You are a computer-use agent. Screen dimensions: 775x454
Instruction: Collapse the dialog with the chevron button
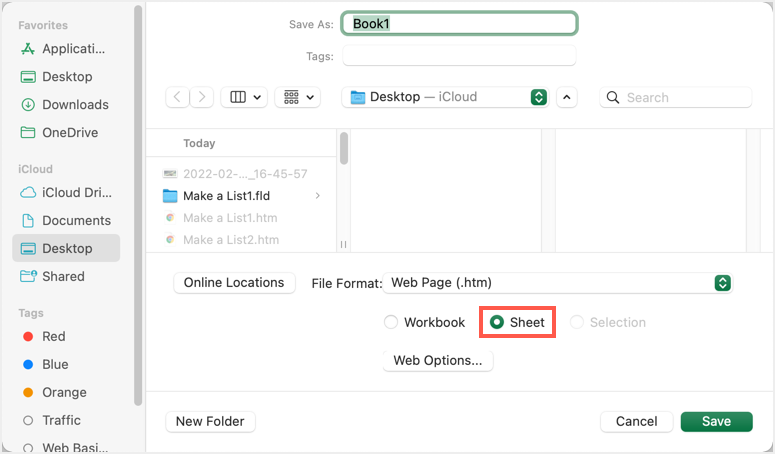[567, 97]
